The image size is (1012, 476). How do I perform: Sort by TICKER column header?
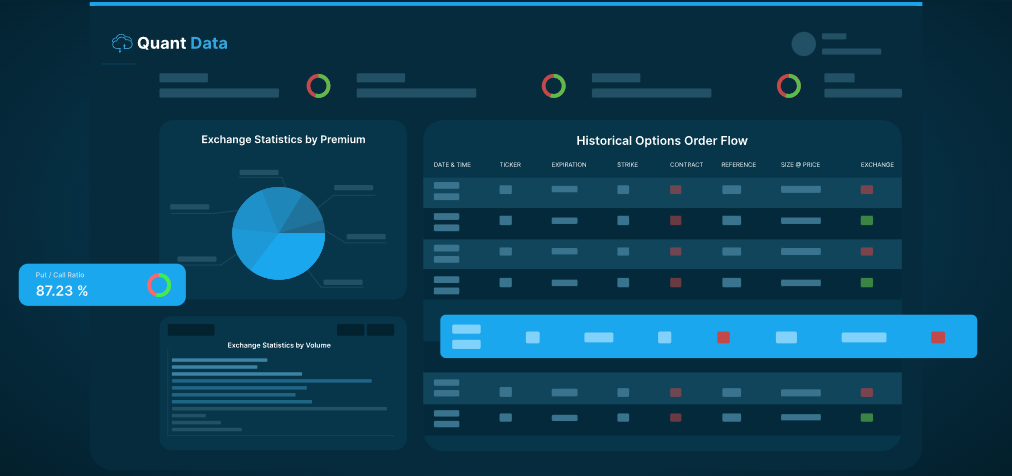[510, 165]
